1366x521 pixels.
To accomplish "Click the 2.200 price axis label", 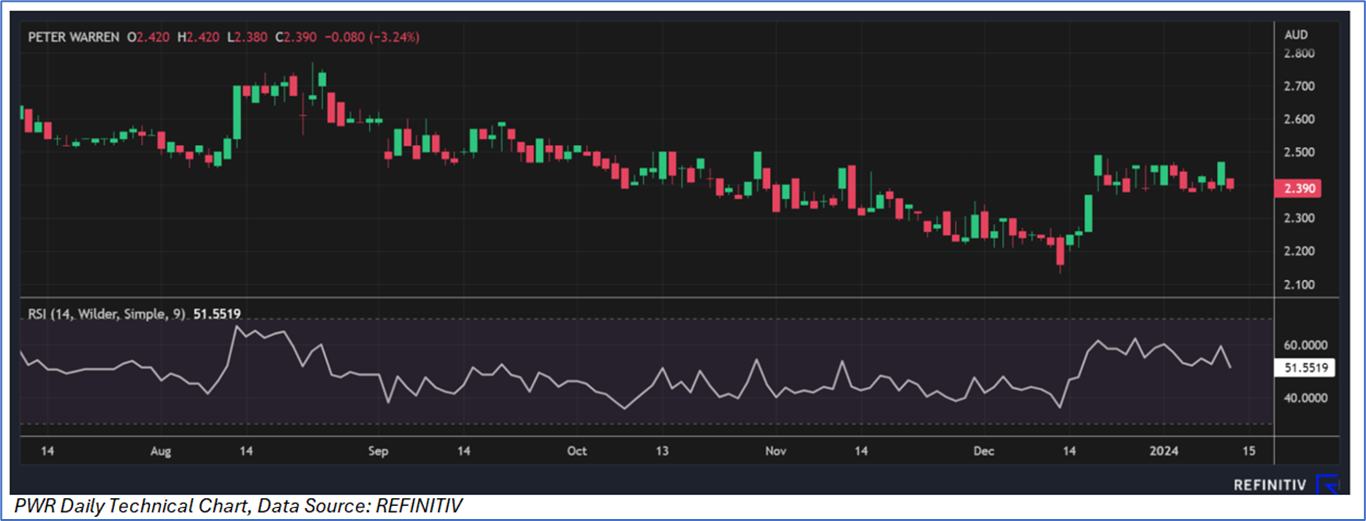I will point(1300,251).
